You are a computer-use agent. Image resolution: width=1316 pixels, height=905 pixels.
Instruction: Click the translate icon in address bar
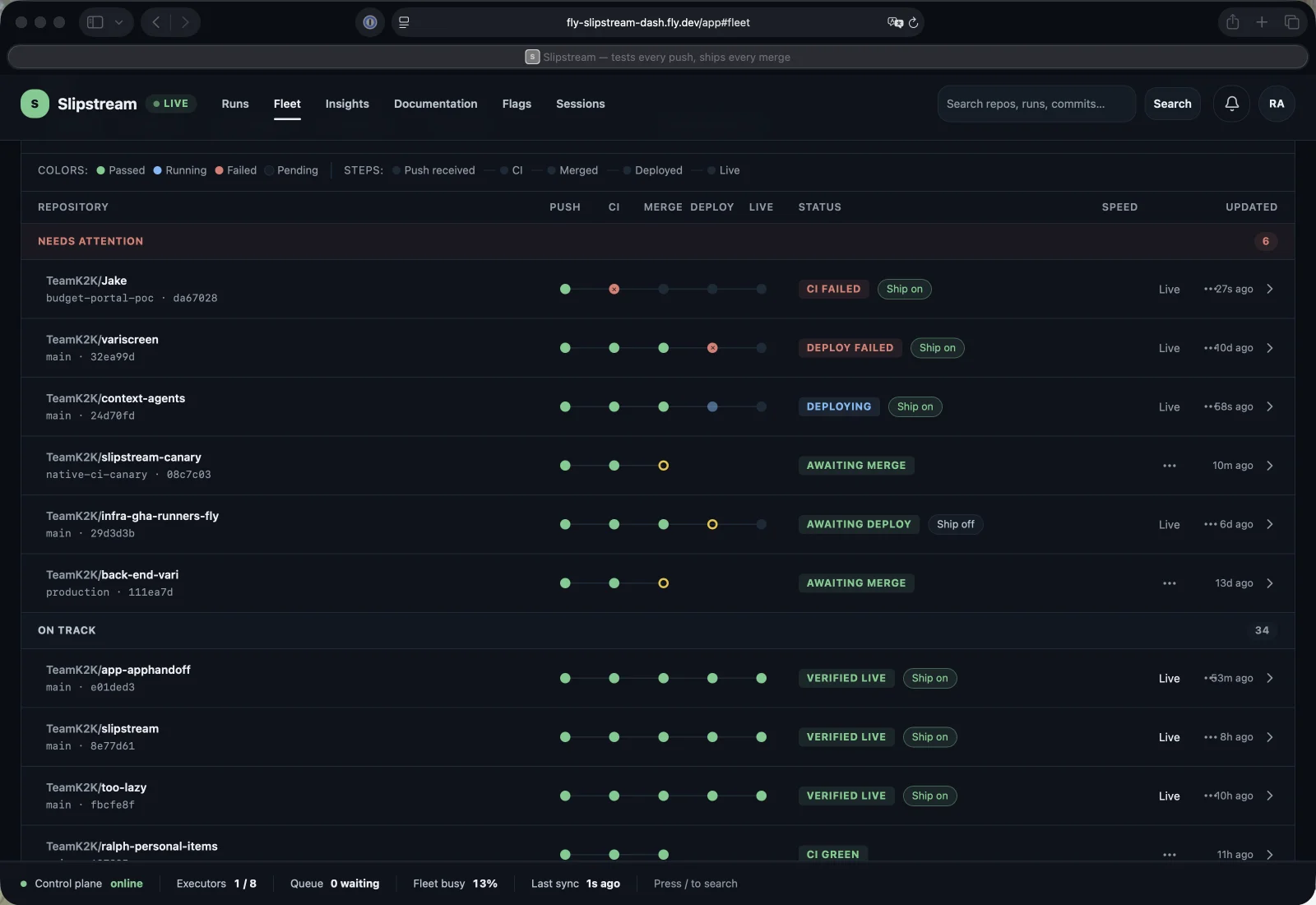895,22
